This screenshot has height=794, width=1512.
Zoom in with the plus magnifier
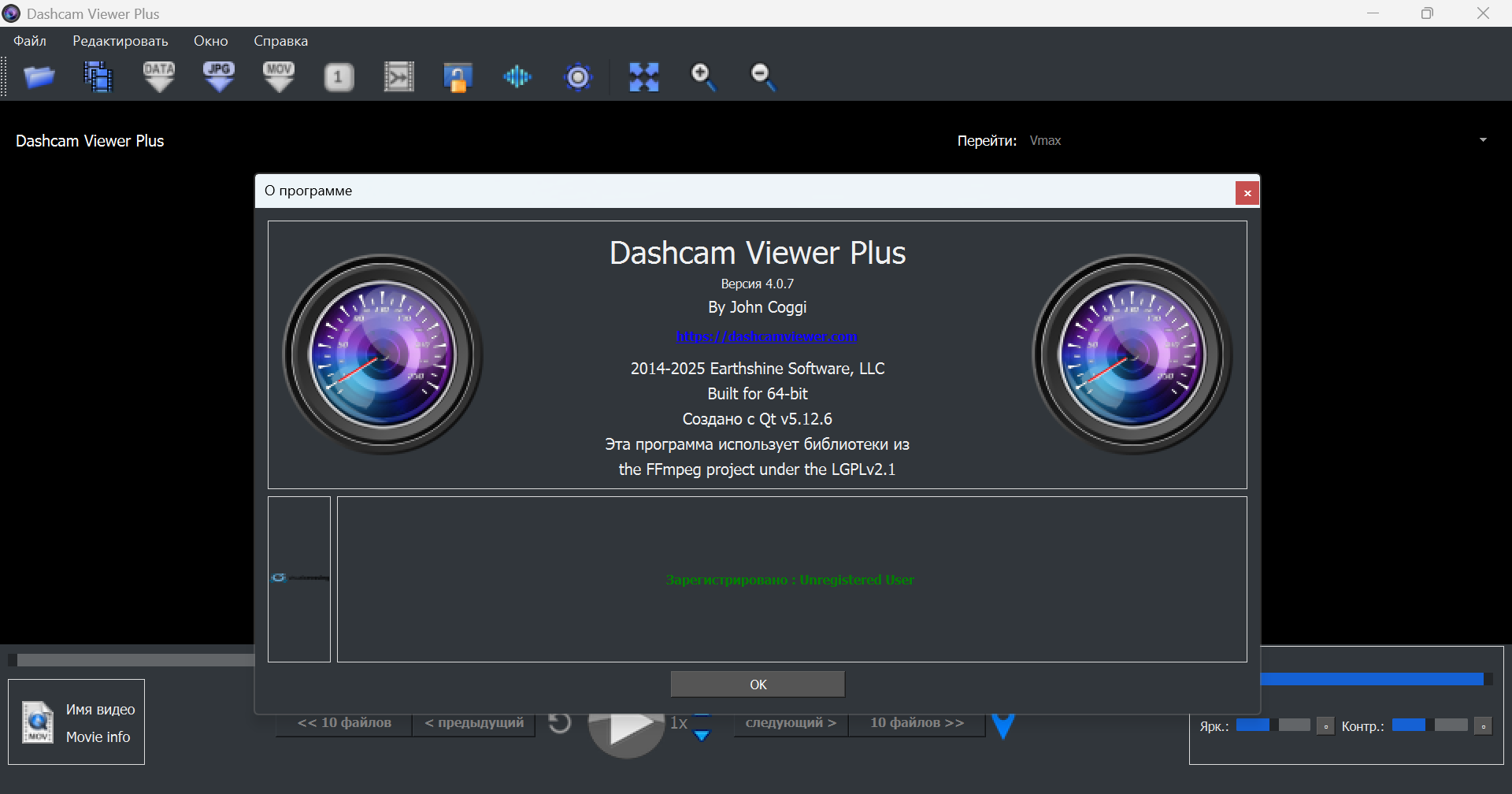(x=703, y=77)
